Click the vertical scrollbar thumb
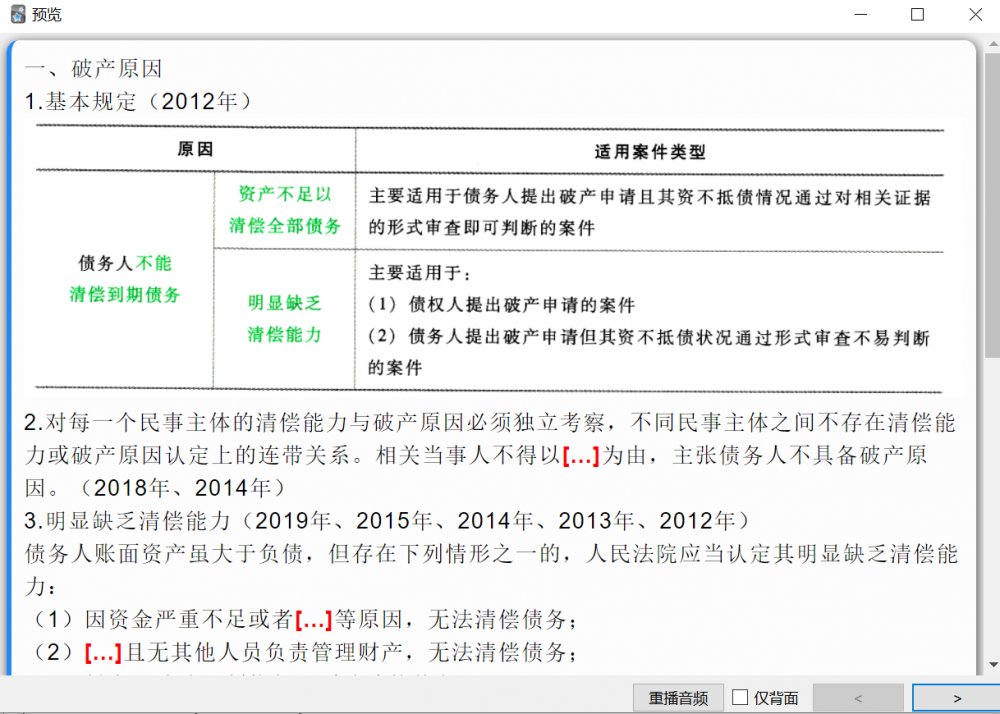This screenshot has height=714, width=1000. click(x=991, y=200)
